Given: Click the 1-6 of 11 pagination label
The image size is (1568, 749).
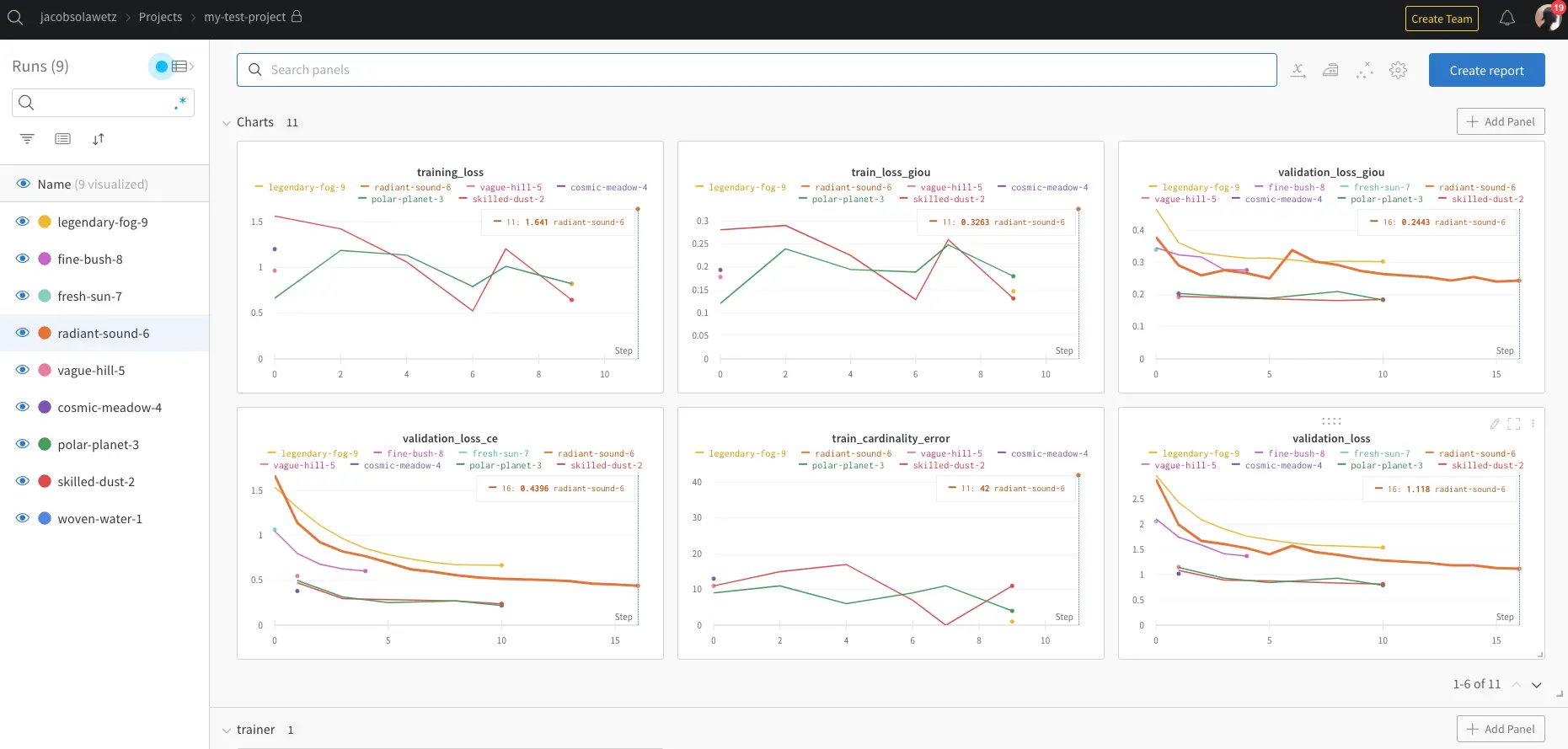Looking at the screenshot, I should pyautogui.click(x=1477, y=684).
